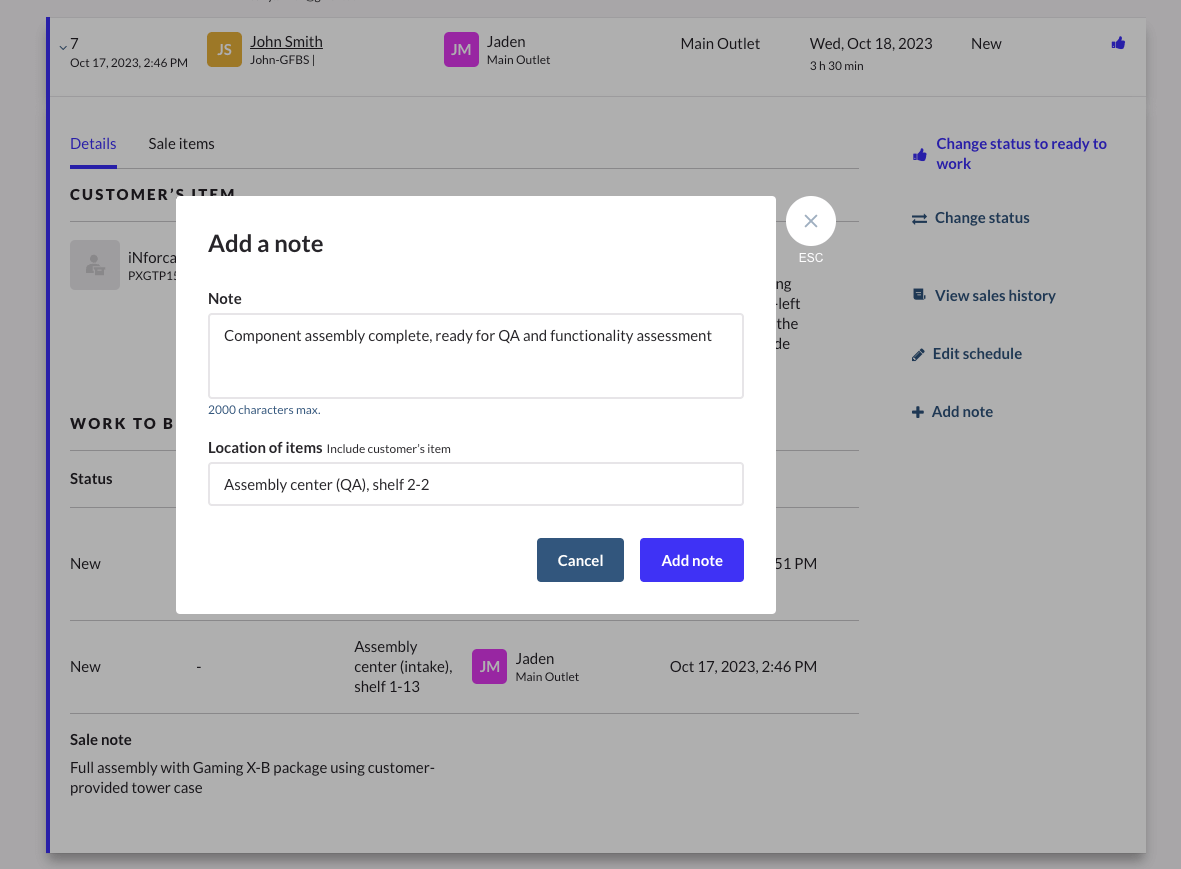1181x869 pixels.
Task: Click the swap arrows icon beside Change status
Action: 919,219
